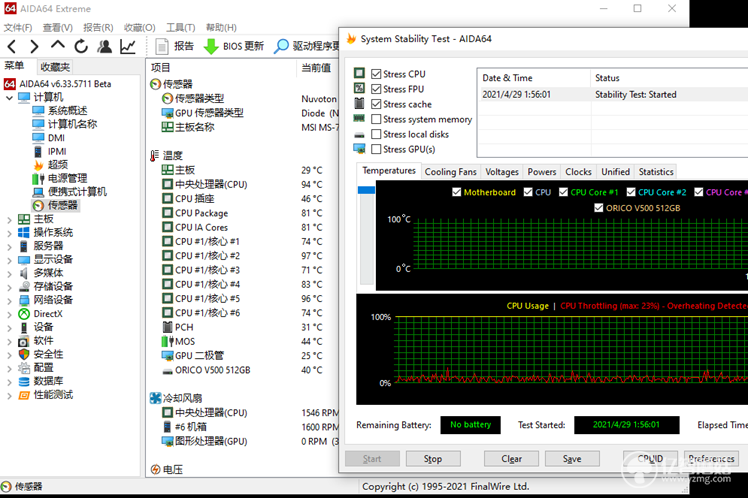Screen dimensions: 748x498
Task: Switch to the Statistics tab
Action: tap(656, 172)
